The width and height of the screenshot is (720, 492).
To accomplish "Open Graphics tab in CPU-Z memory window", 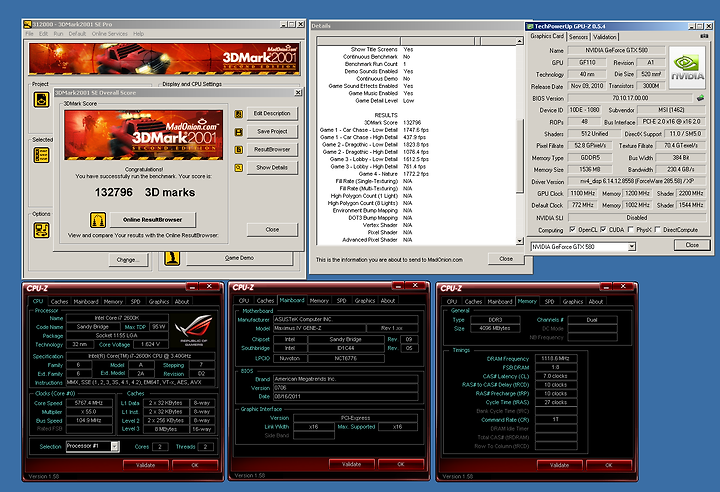I will [x=573, y=301].
